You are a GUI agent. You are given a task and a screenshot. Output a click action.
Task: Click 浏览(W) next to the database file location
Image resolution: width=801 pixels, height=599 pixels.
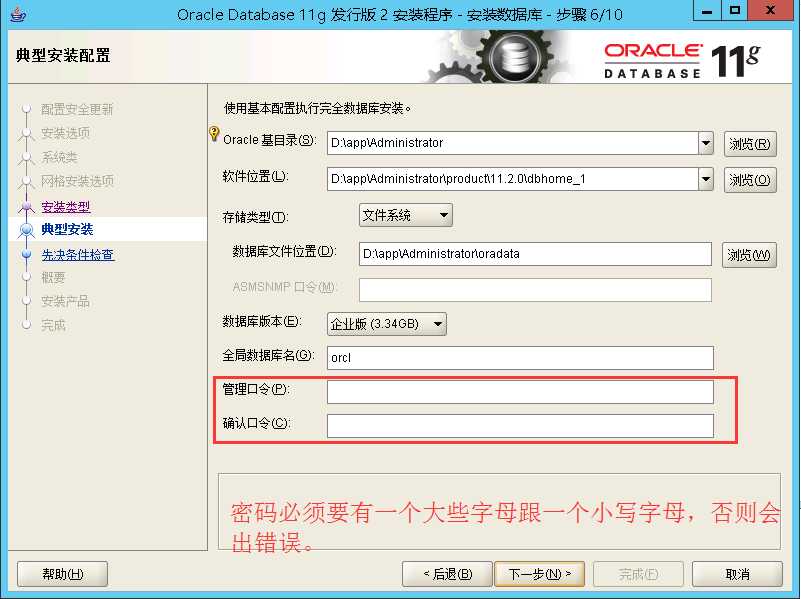click(x=749, y=255)
